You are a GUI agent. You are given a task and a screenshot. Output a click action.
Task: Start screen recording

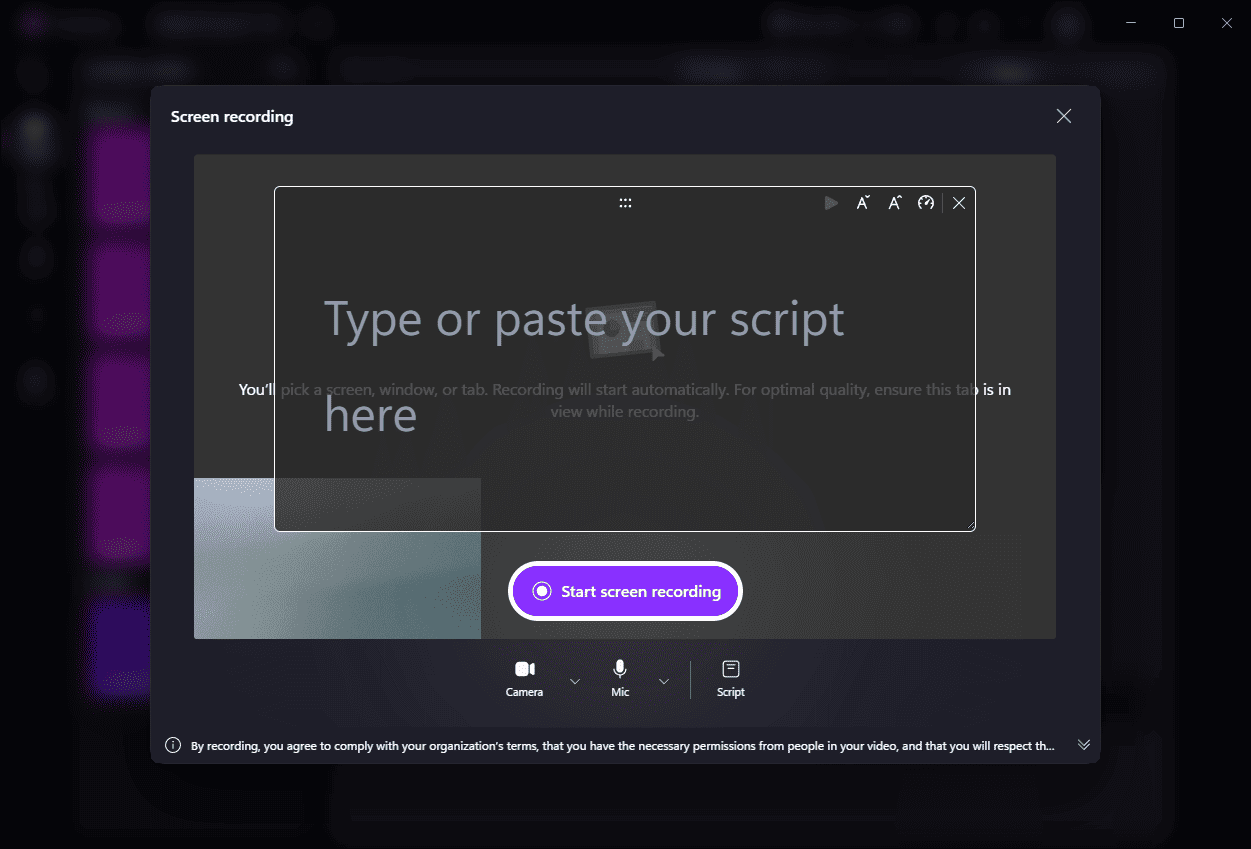[x=625, y=591]
